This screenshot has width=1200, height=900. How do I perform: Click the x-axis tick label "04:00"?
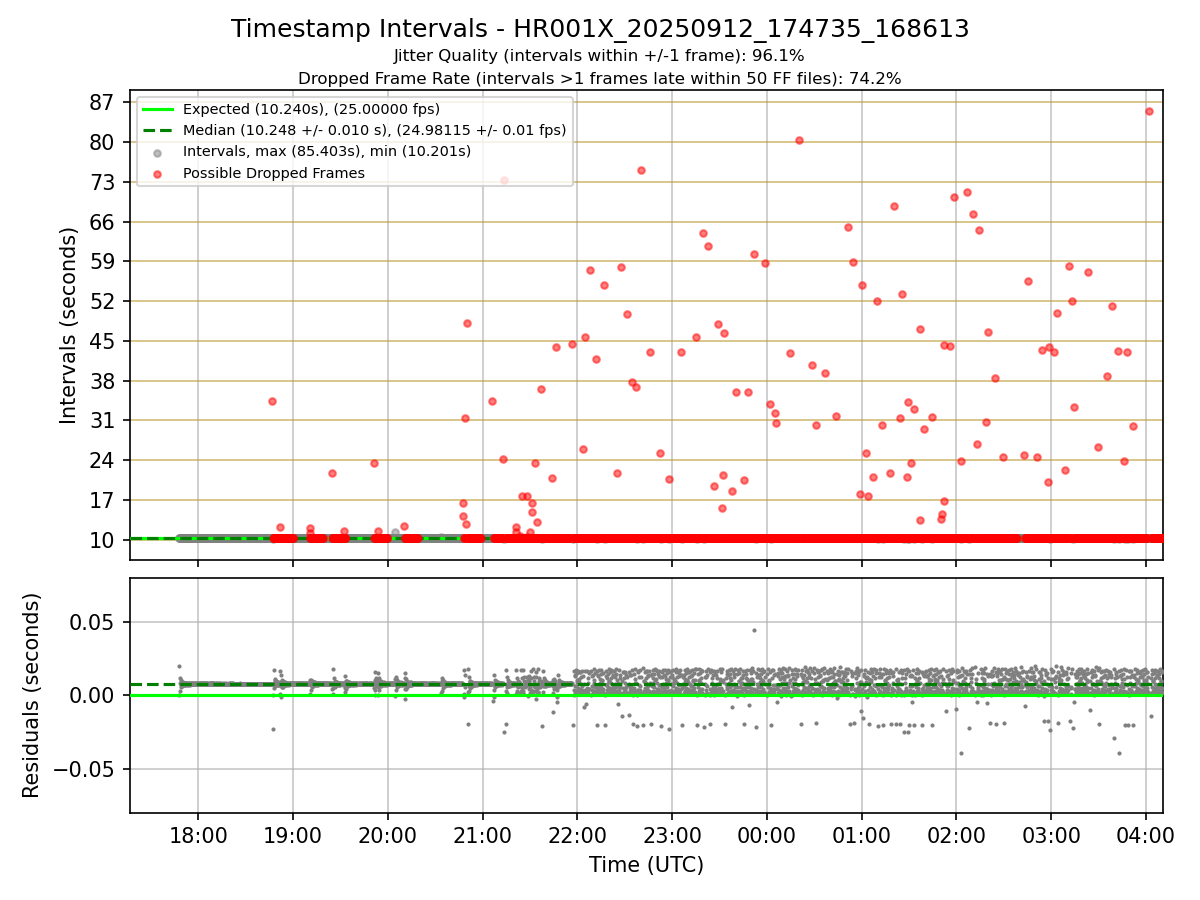(1146, 834)
